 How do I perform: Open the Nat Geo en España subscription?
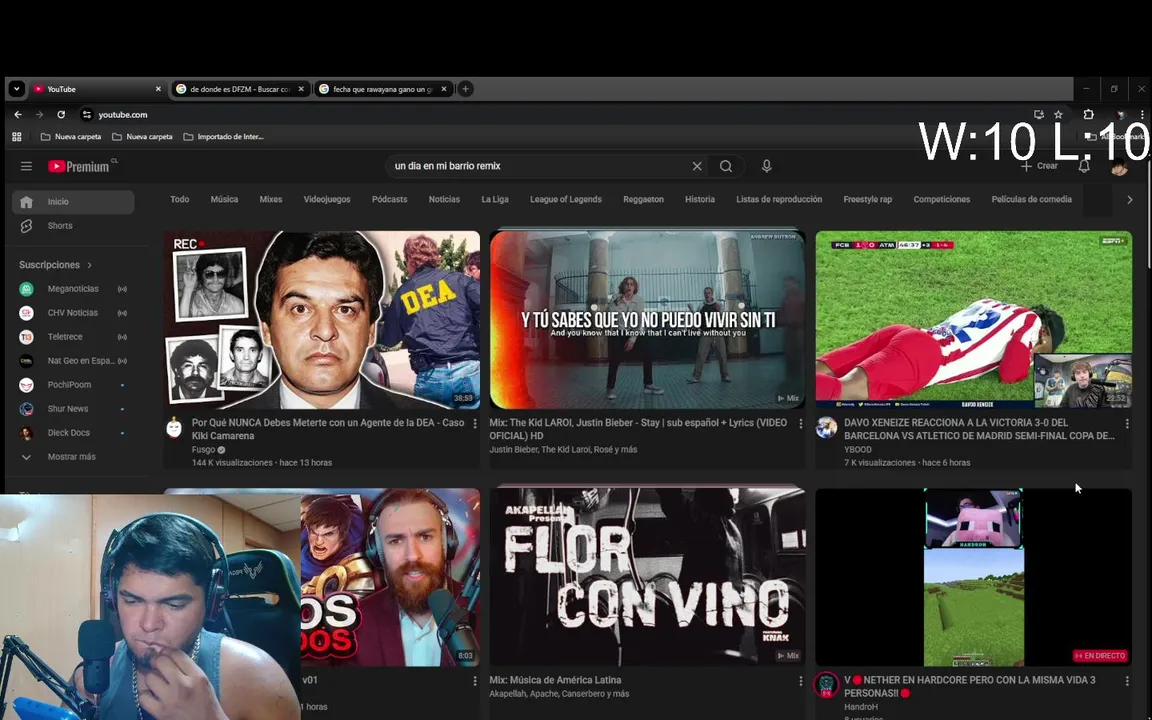click(73, 361)
